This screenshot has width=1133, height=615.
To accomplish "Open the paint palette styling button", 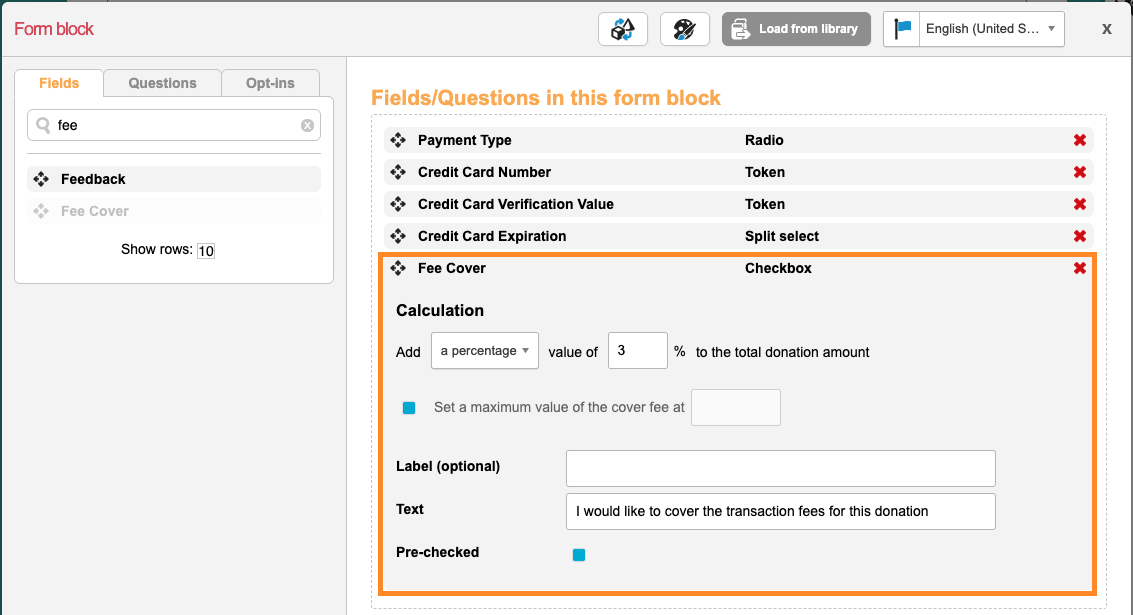I will [x=685, y=29].
